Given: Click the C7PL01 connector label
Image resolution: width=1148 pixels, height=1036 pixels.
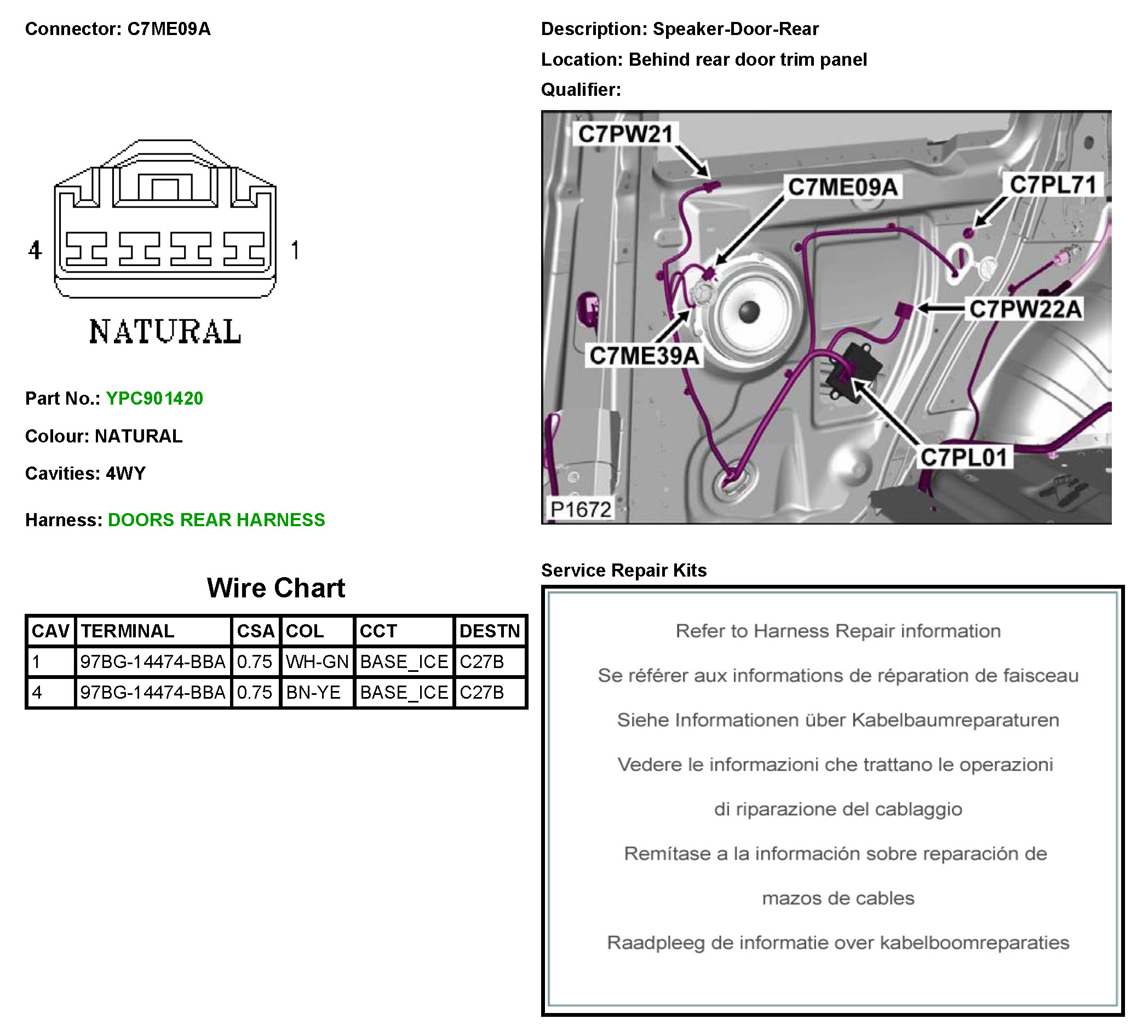Looking at the screenshot, I should click(964, 457).
